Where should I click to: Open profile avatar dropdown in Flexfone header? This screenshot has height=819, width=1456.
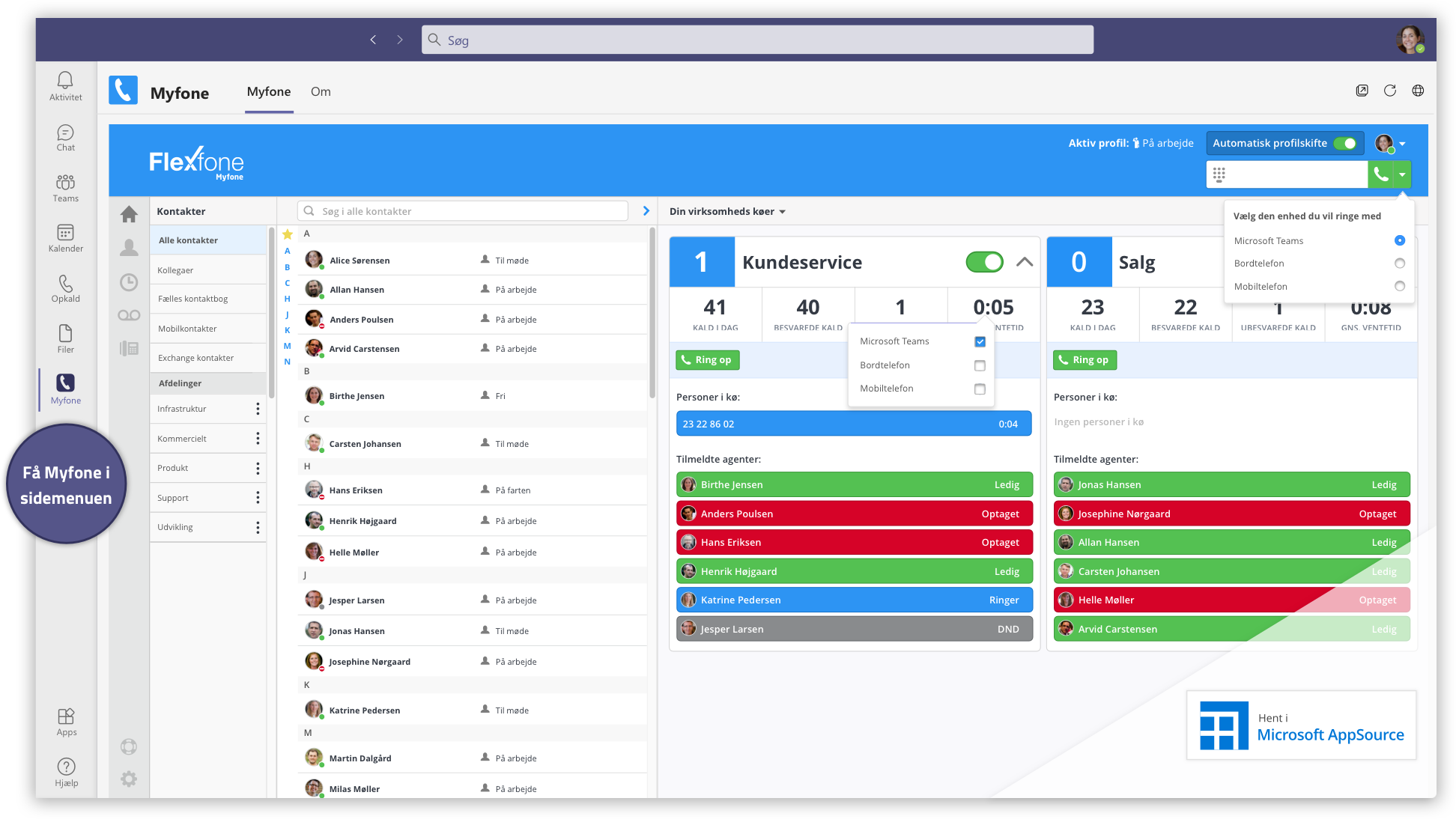pyautogui.click(x=1390, y=143)
